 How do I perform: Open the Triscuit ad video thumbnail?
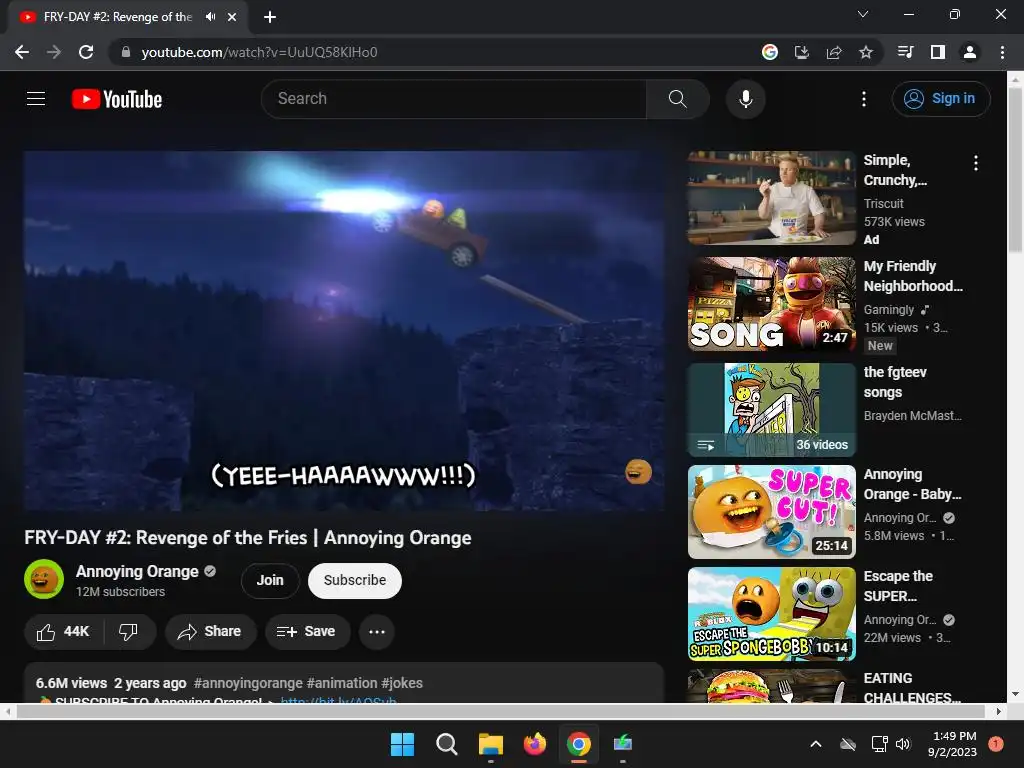coord(771,198)
